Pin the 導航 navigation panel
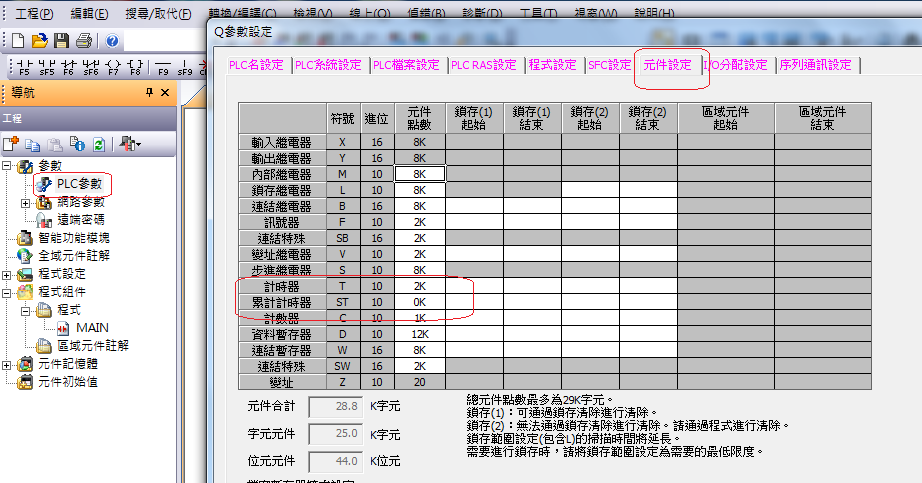This screenshot has width=922, height=483. pyautogui.click(x=149, y=93)
